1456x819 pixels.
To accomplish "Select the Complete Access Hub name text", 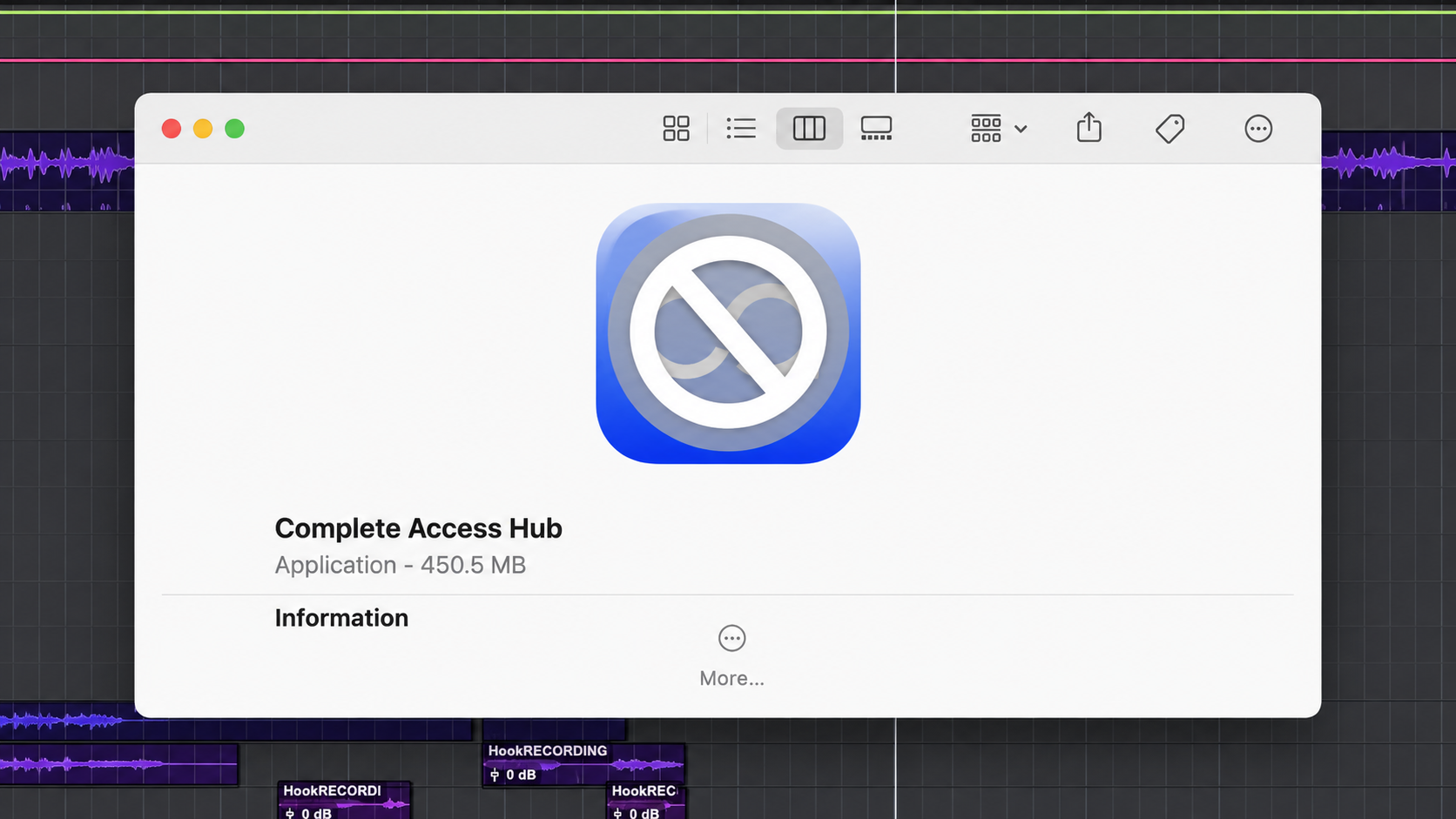I will (x=418, y=528).
